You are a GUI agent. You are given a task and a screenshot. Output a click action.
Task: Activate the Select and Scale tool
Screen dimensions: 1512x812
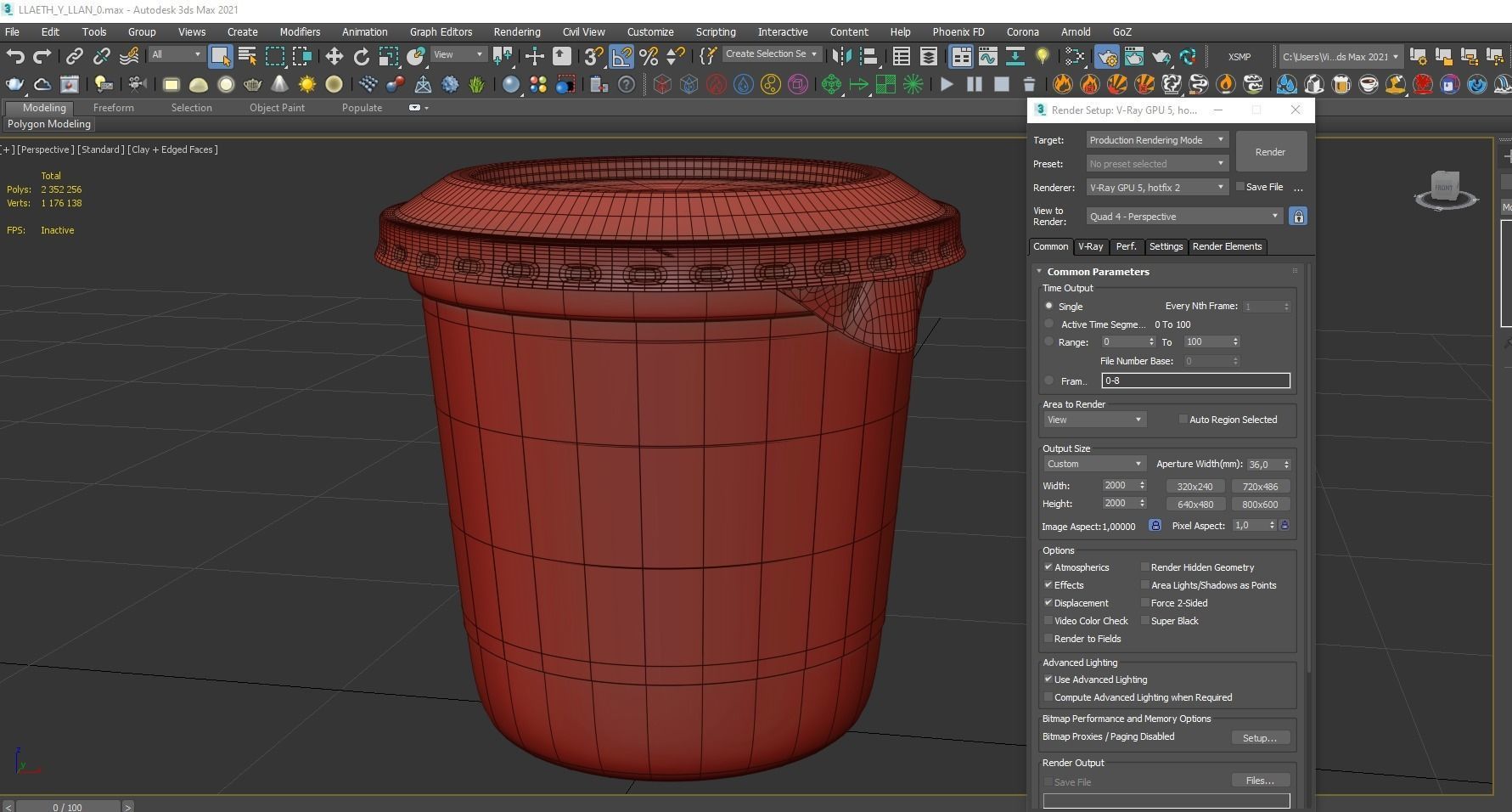point(388,56)
